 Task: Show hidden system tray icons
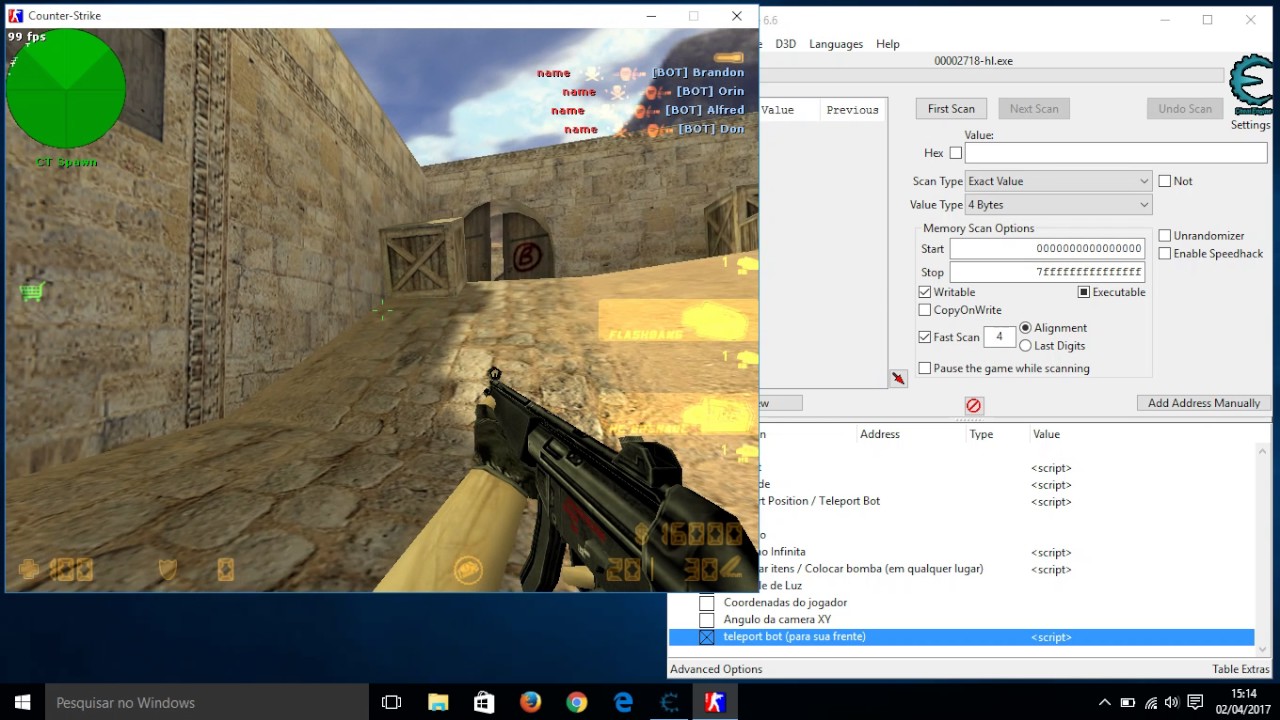pos(1104,702)
